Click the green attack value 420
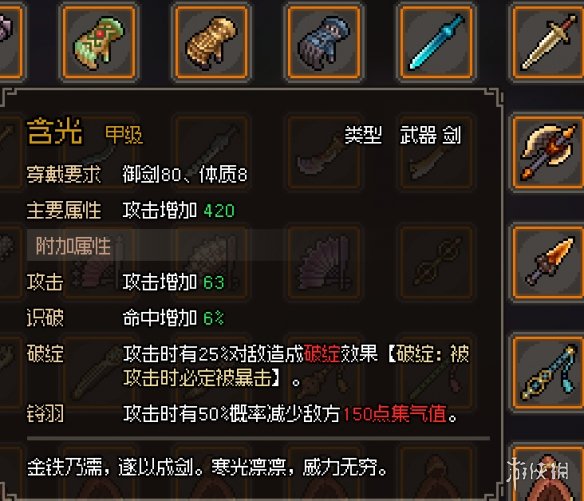584x501 pixels. 219,211
